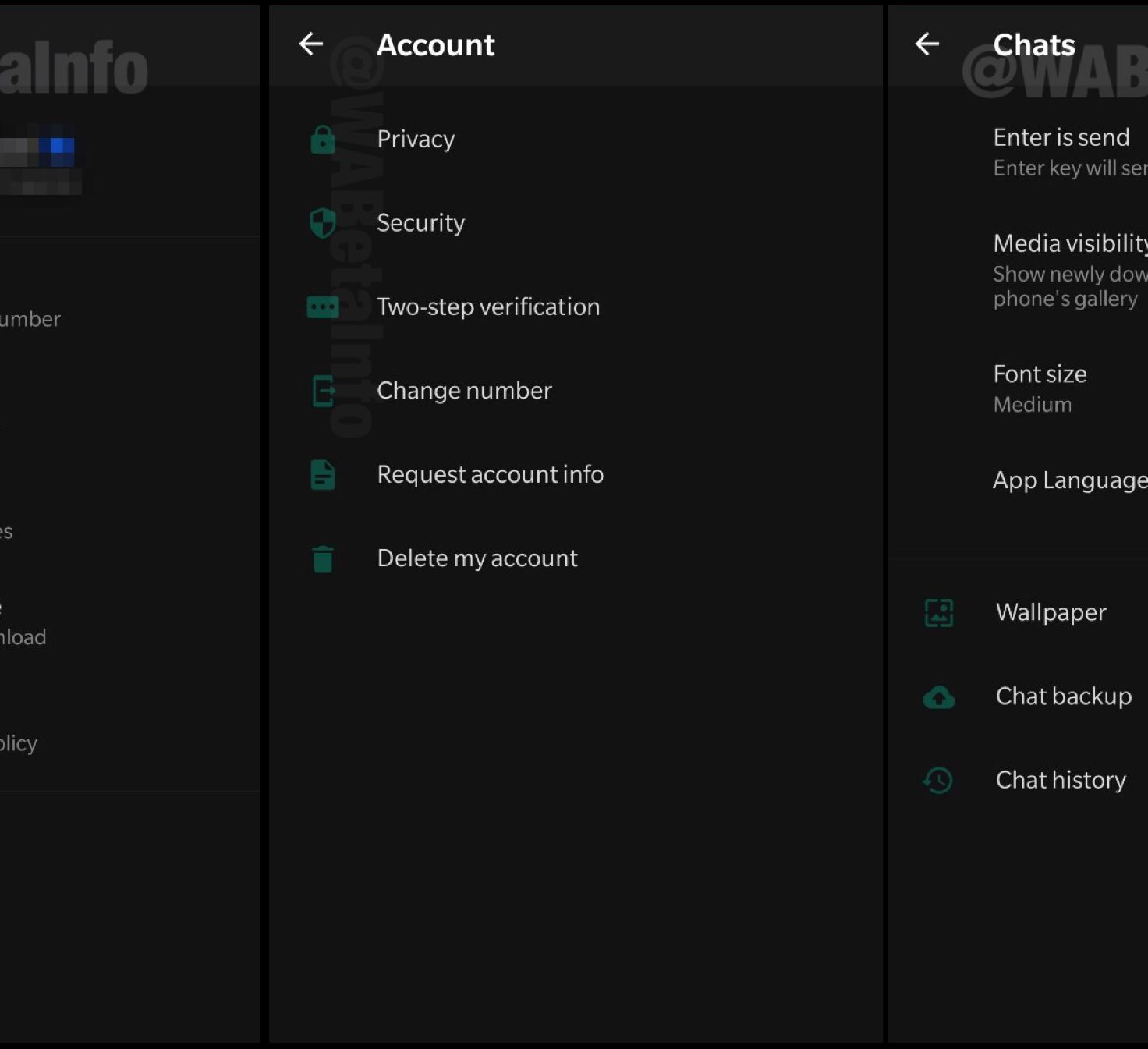1148x1049 pixels.
Task: Open Two-step verification settings
Action: coord(488,307)
